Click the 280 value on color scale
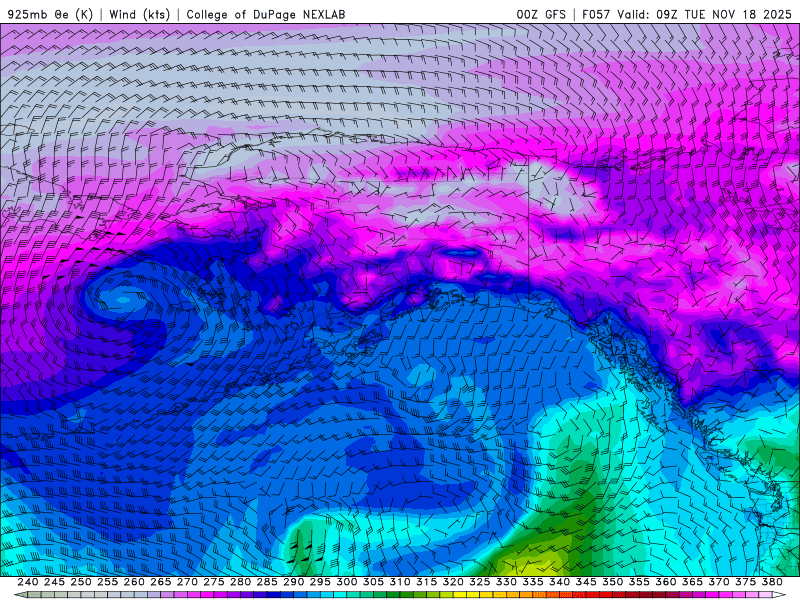 [240, 582]
